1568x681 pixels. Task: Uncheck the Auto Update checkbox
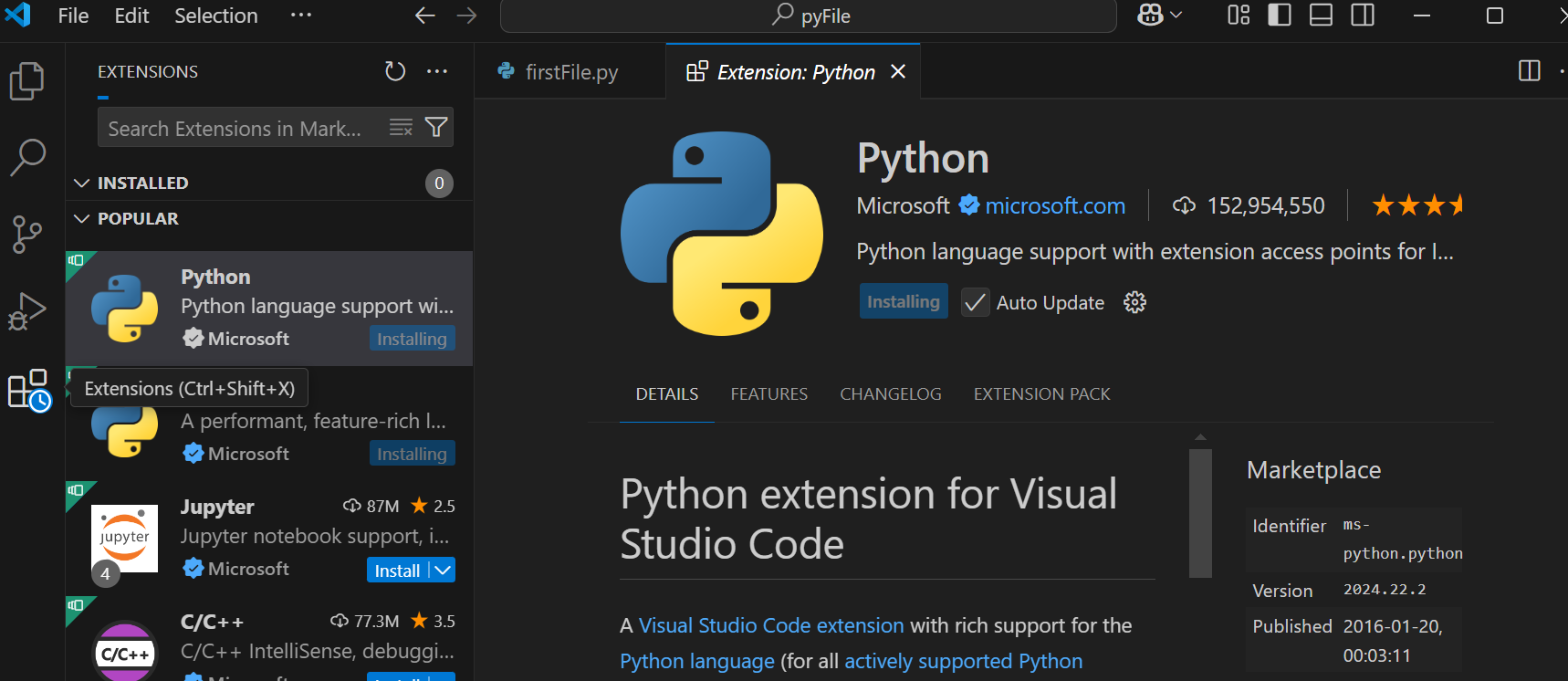pyautogui.click(x=975, y=302)
